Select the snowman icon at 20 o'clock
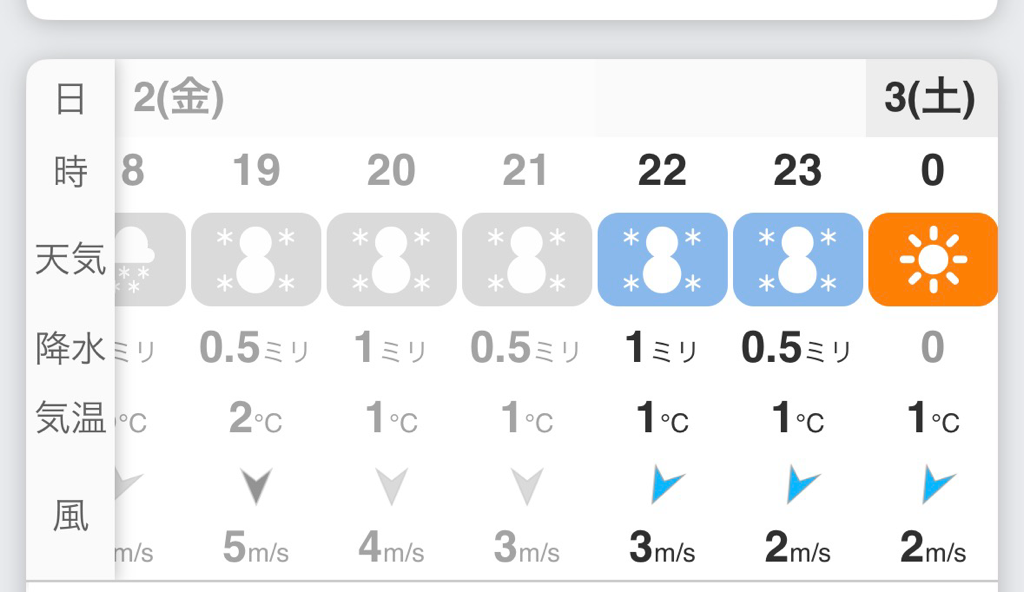 (x=391, y=259)
